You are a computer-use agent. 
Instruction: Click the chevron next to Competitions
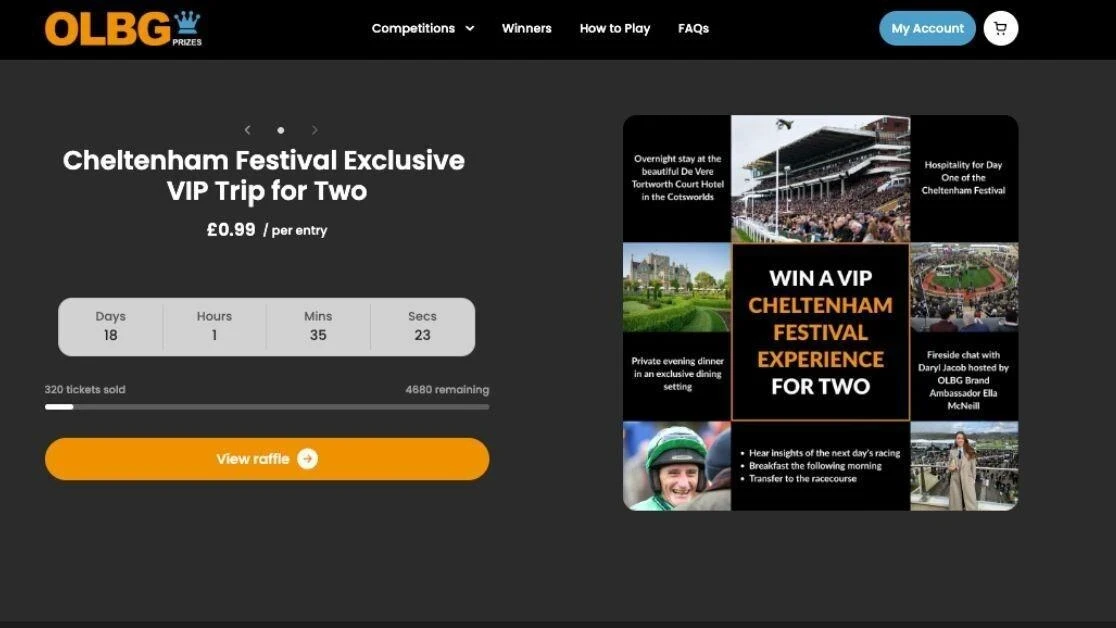pos(469,29)
